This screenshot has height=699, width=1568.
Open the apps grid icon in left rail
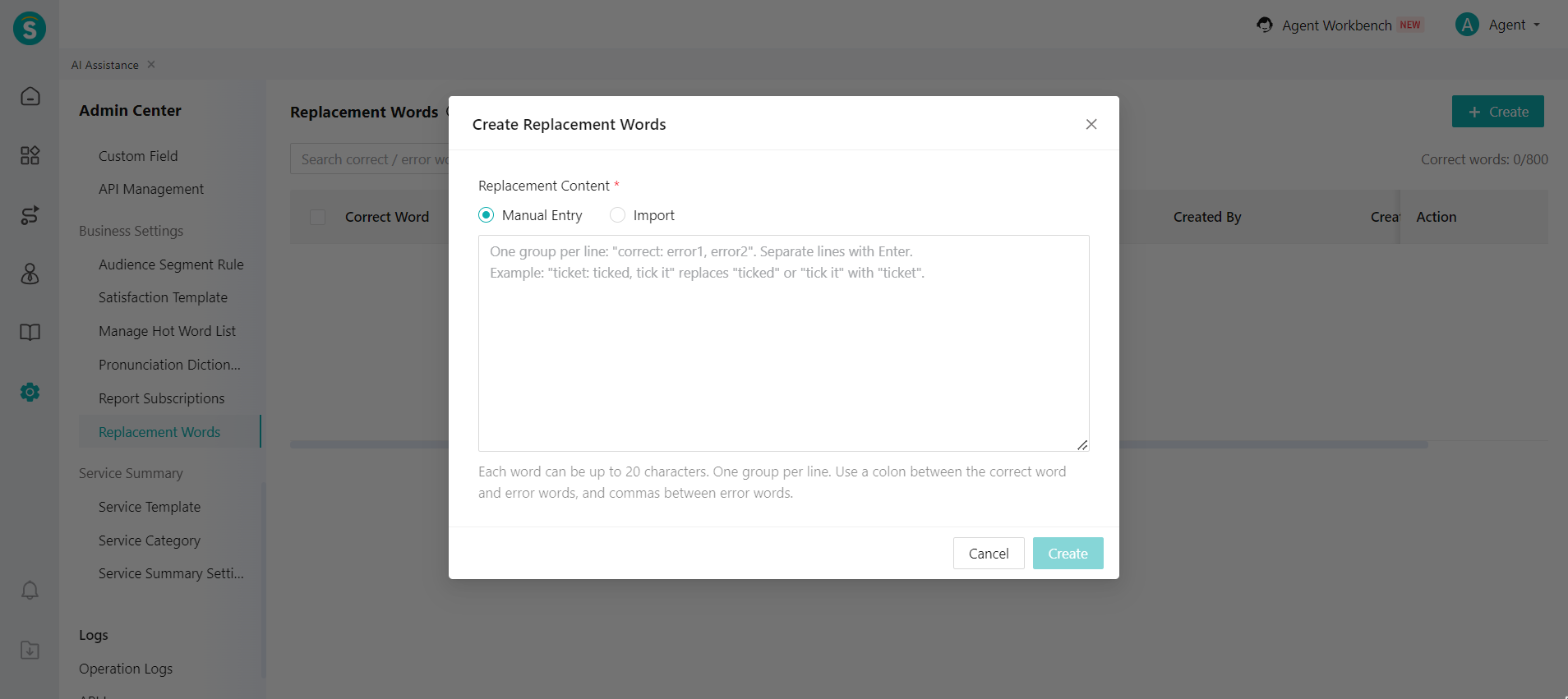(30, 156)
